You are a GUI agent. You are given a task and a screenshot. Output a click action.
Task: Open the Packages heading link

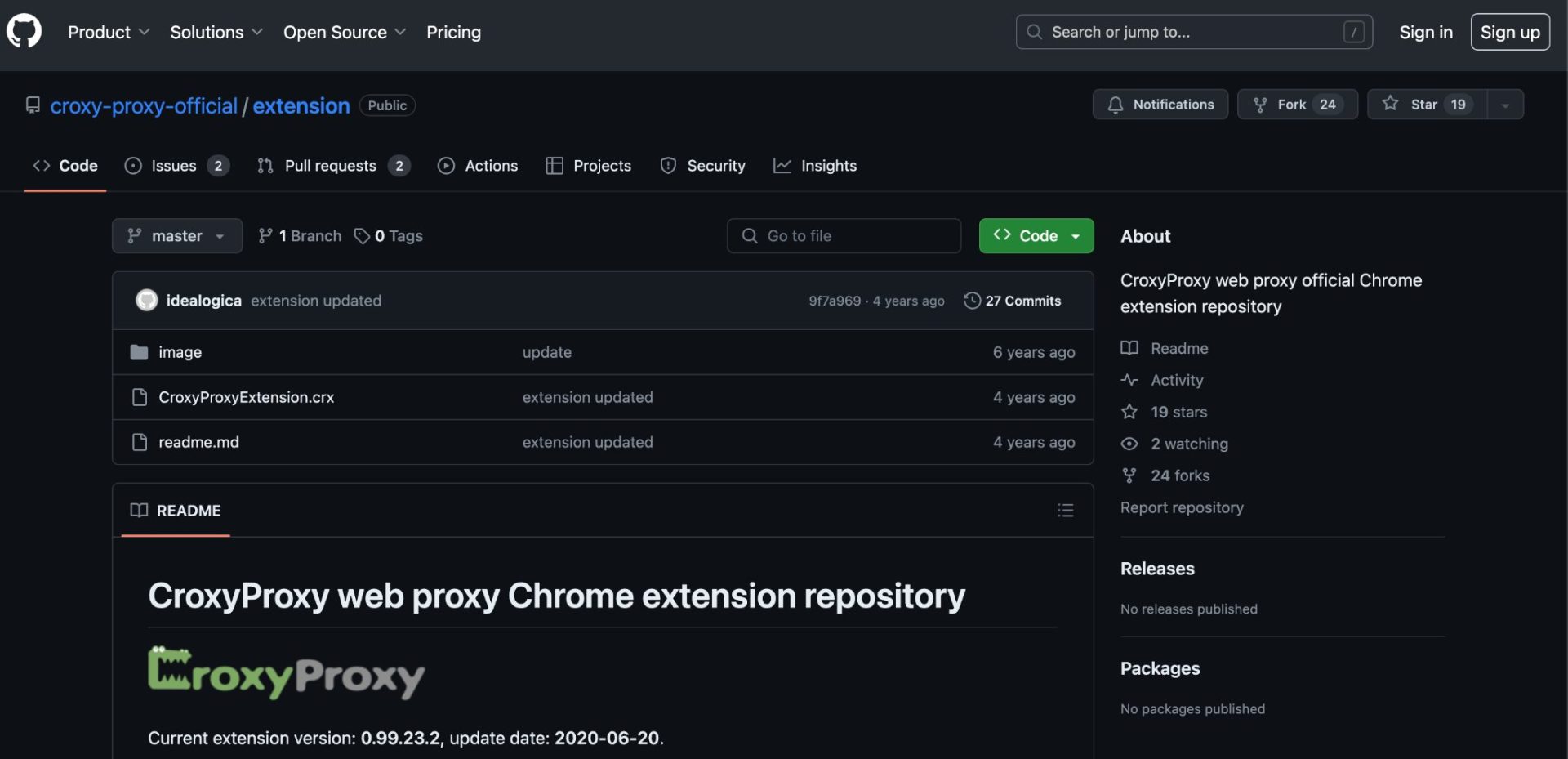pos(1160,668)
